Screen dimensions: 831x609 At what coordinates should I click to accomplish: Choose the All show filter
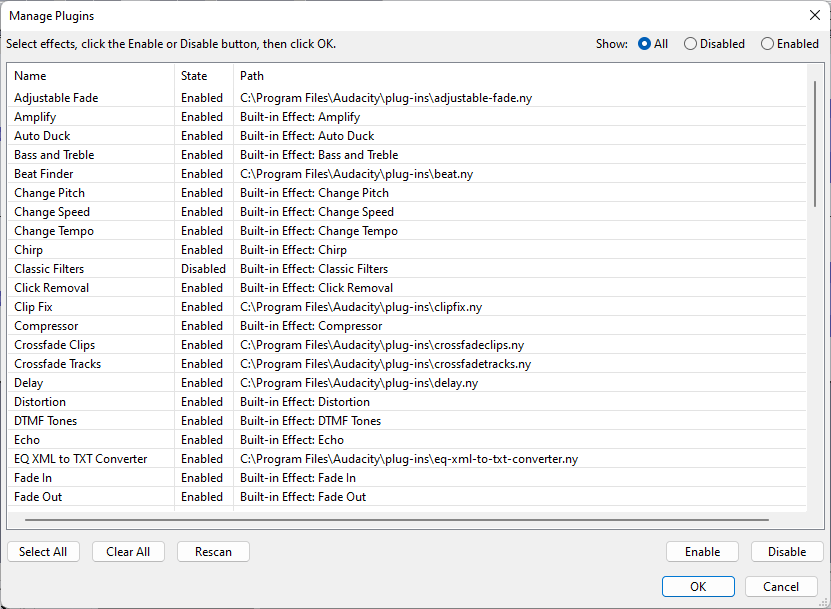point(644,43)
